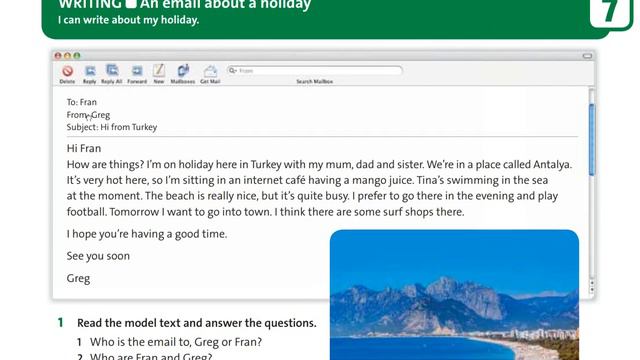Click 'I can write about my holiday.' subtitle
The image size is (640, 360).
tap(129, 20)
